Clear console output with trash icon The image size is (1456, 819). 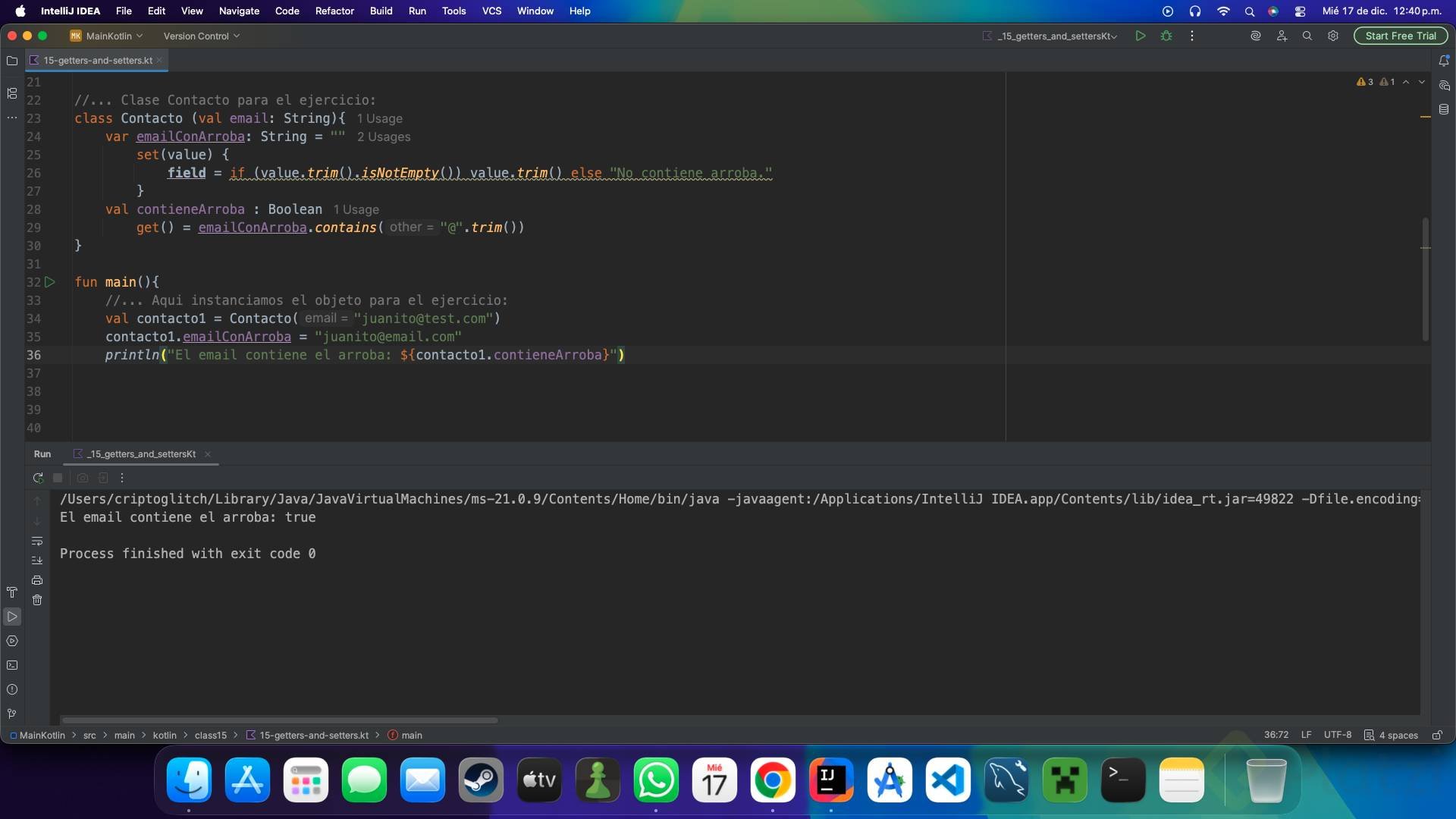pos(37,600)
